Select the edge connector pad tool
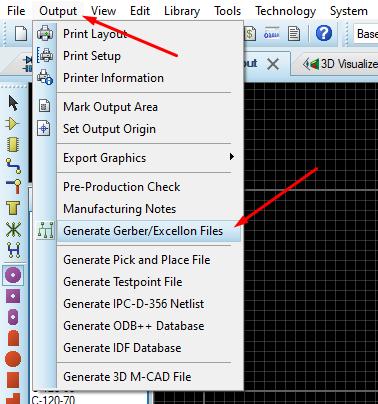Screen dimensions: 378x404 [x=13, y=338]
